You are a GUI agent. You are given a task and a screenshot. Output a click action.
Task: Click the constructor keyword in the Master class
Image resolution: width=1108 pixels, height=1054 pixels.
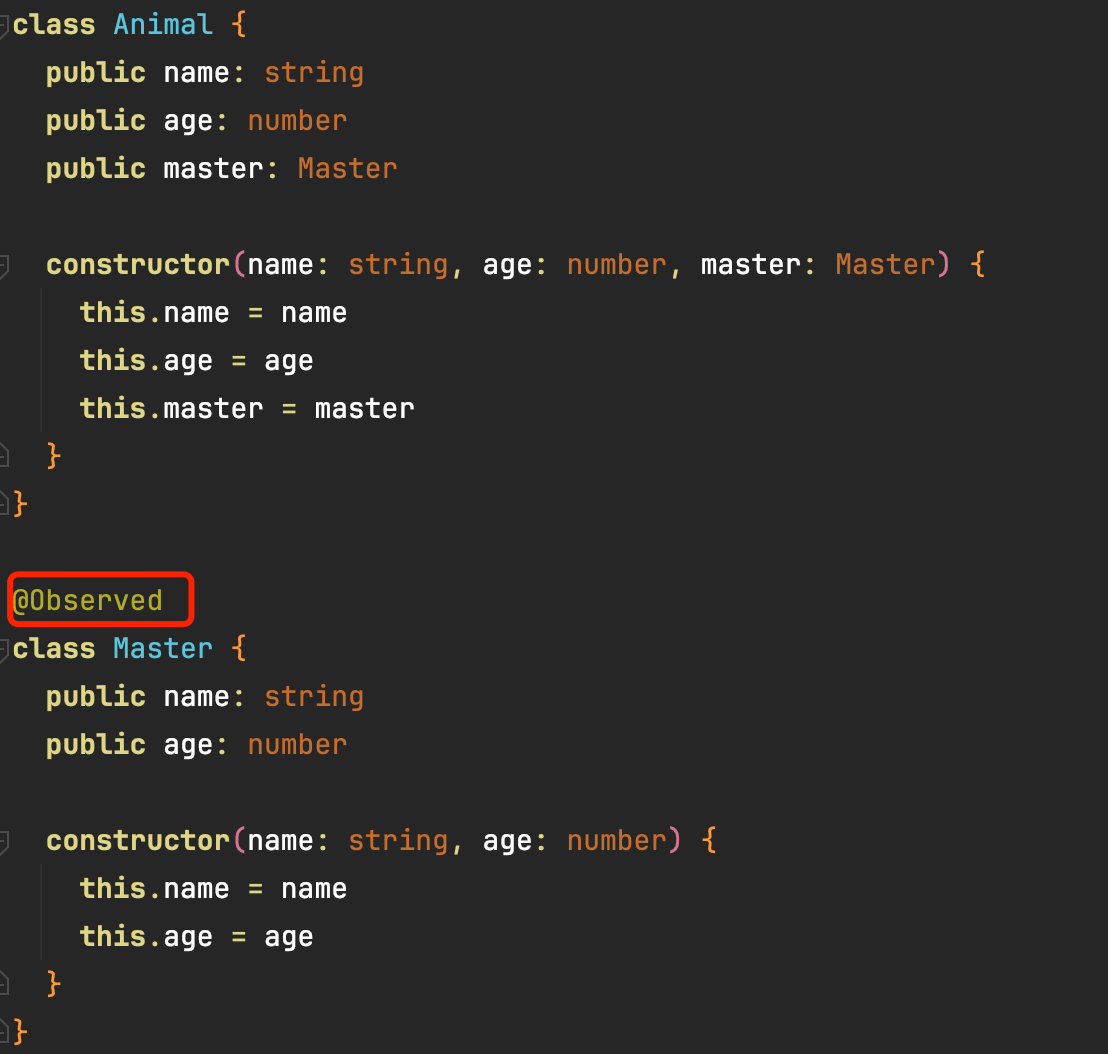[138, 841]
